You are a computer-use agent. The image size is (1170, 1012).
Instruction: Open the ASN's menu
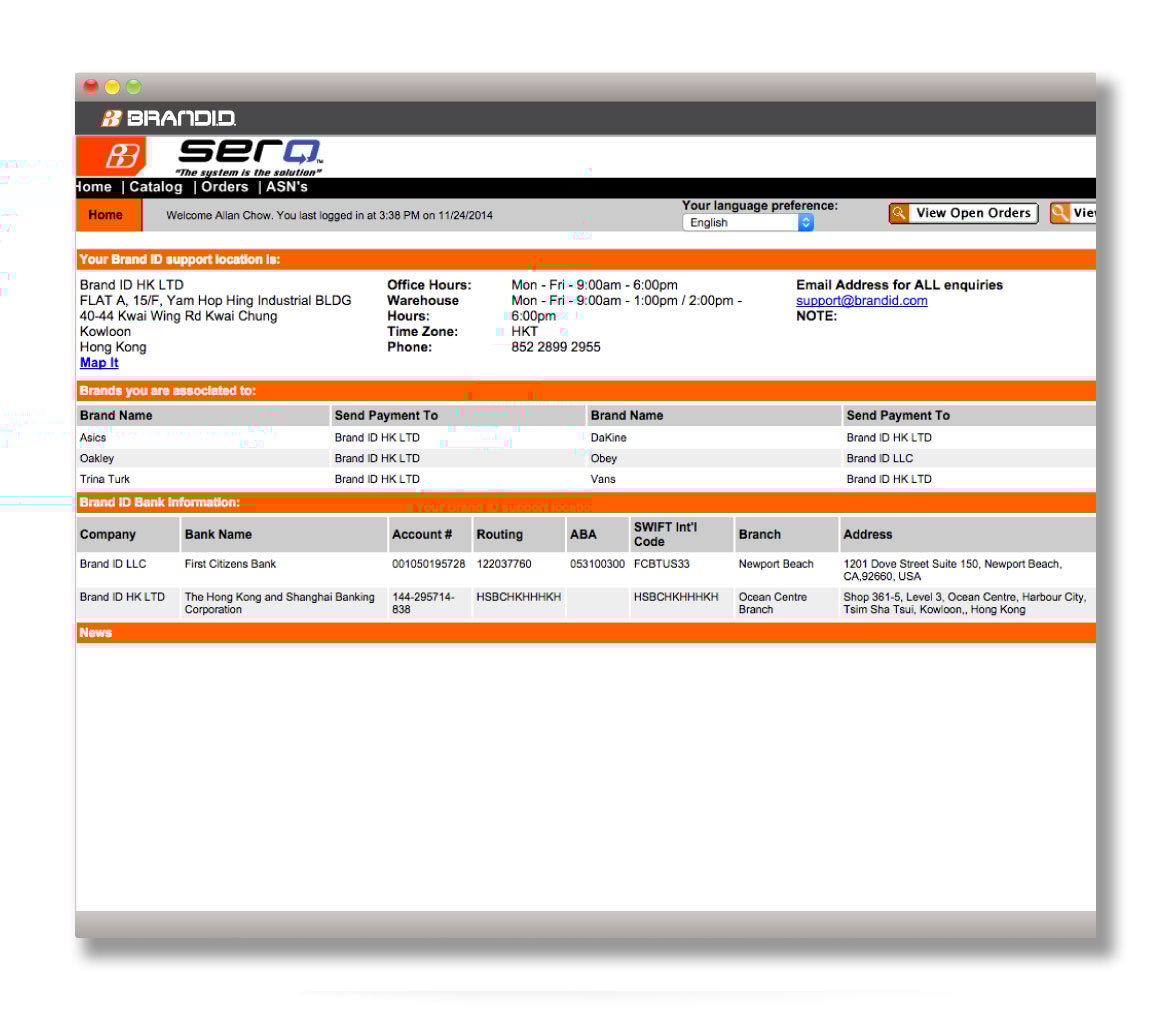point(287,187)
